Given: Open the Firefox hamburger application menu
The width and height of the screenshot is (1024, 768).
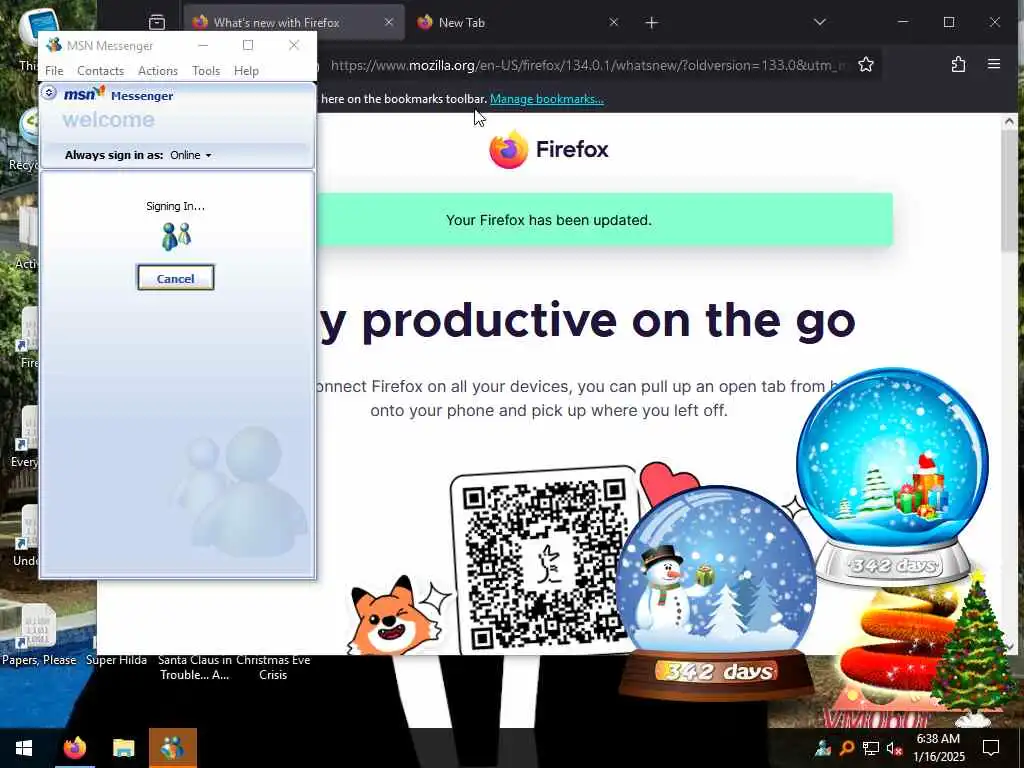Looking at the screenshot, I should pyautogui.click(x=994, y=65).
